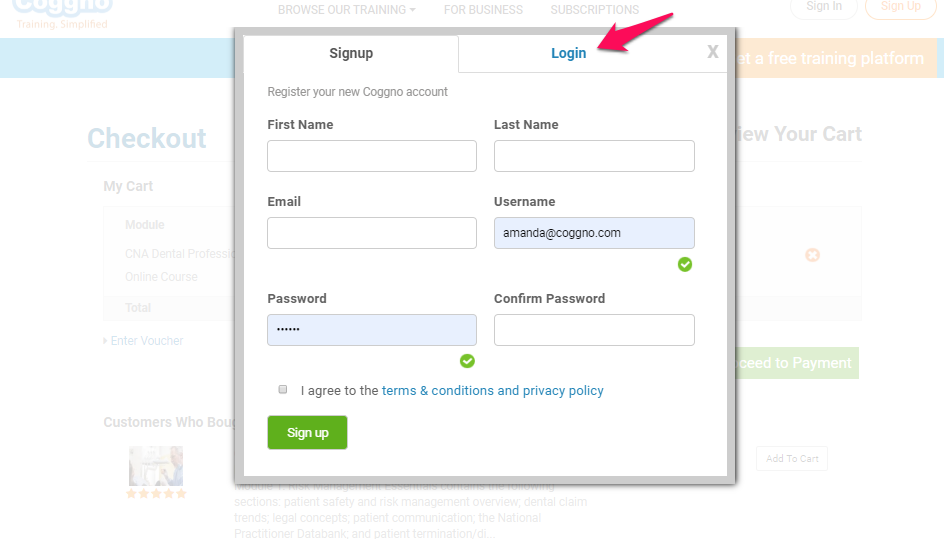This screenshot has height=539, width=944.
Task: Open the For Business menu item
Action: [483, 10]
